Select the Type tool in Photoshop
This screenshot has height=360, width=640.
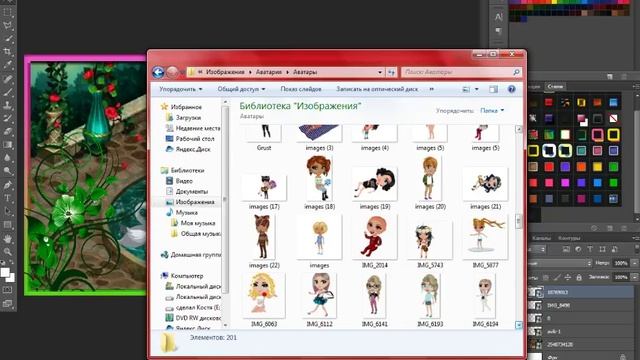[x=8, y=198]
